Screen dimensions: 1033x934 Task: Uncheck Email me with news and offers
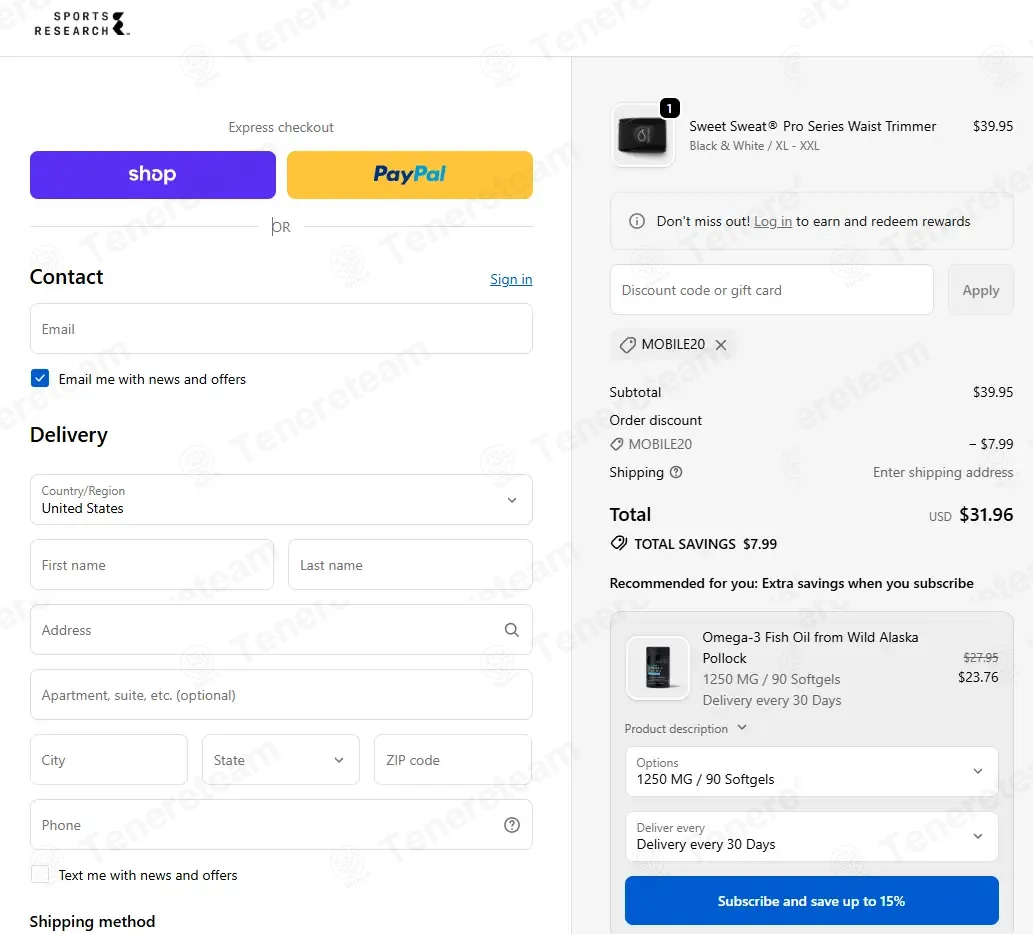point(40,378)
